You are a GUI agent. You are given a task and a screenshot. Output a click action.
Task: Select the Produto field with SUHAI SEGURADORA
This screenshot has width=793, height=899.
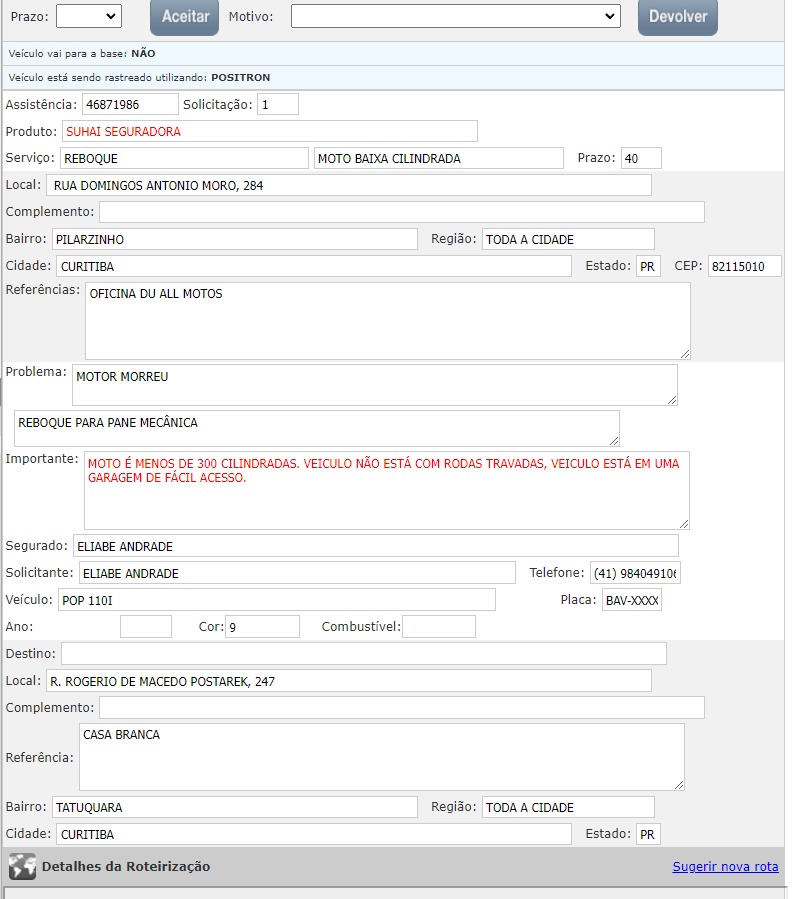(x=270, y=131)
